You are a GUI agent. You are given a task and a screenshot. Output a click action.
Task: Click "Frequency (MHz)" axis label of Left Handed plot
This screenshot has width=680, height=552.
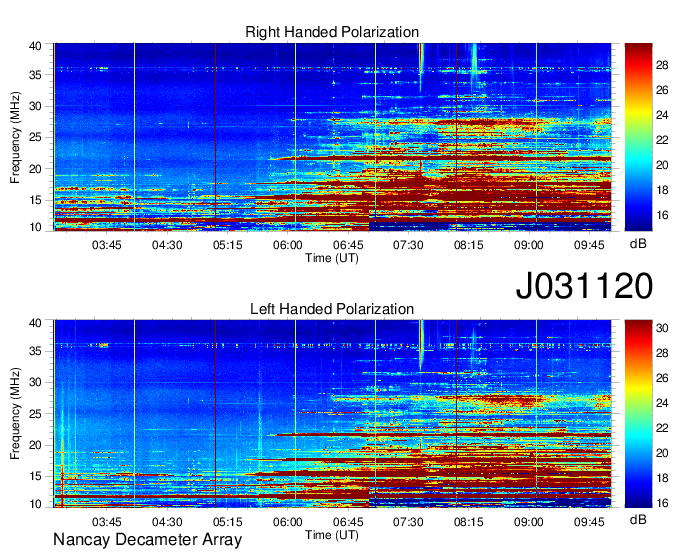pyautogui.click(x=15, y=414)
